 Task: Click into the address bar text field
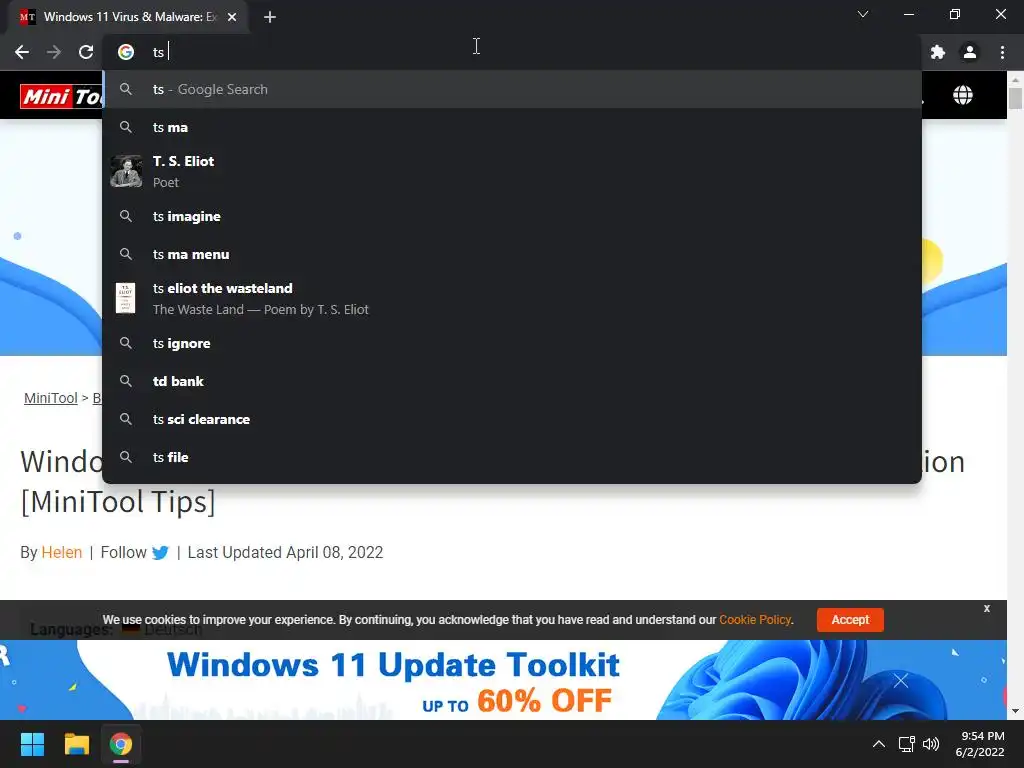click(x=512, y=52)
